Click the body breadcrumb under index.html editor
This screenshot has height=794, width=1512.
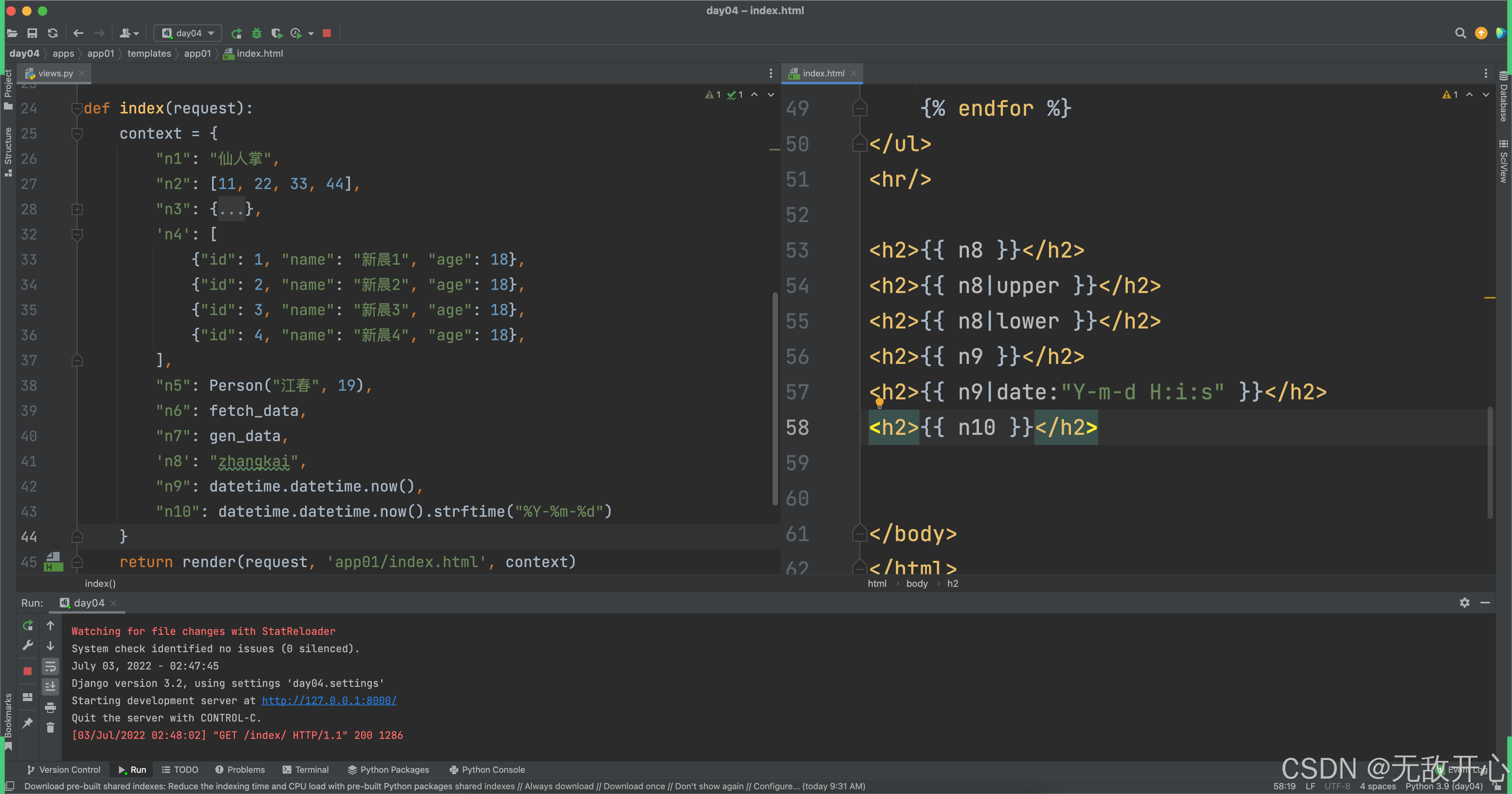point(916,583)
